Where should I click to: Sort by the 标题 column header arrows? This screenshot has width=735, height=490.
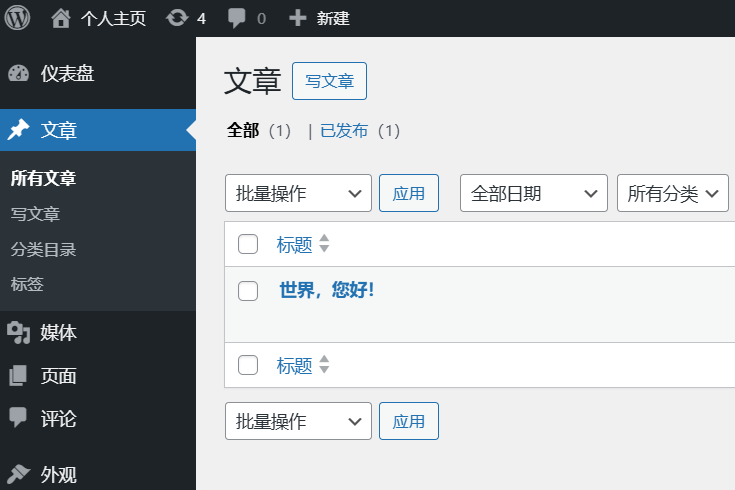point(324,244)
